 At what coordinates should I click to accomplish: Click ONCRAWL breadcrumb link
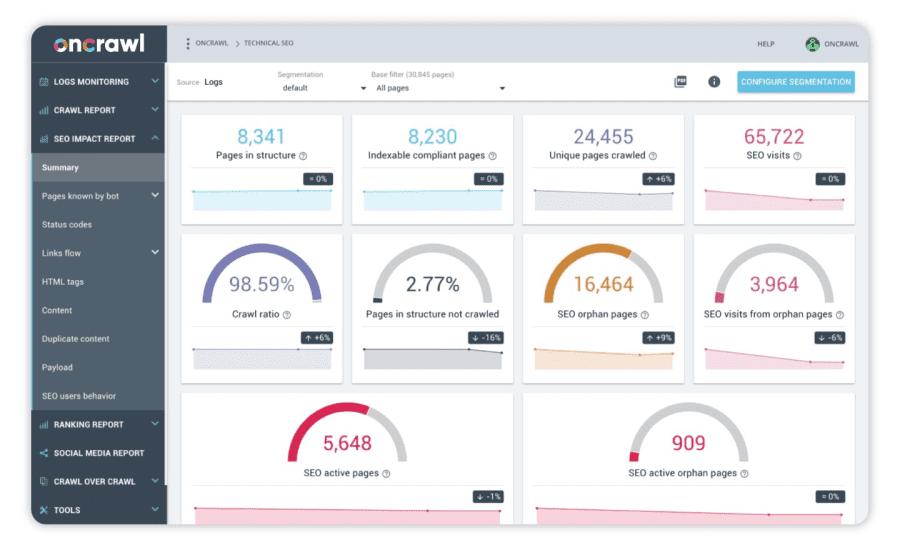pos(211,43)
